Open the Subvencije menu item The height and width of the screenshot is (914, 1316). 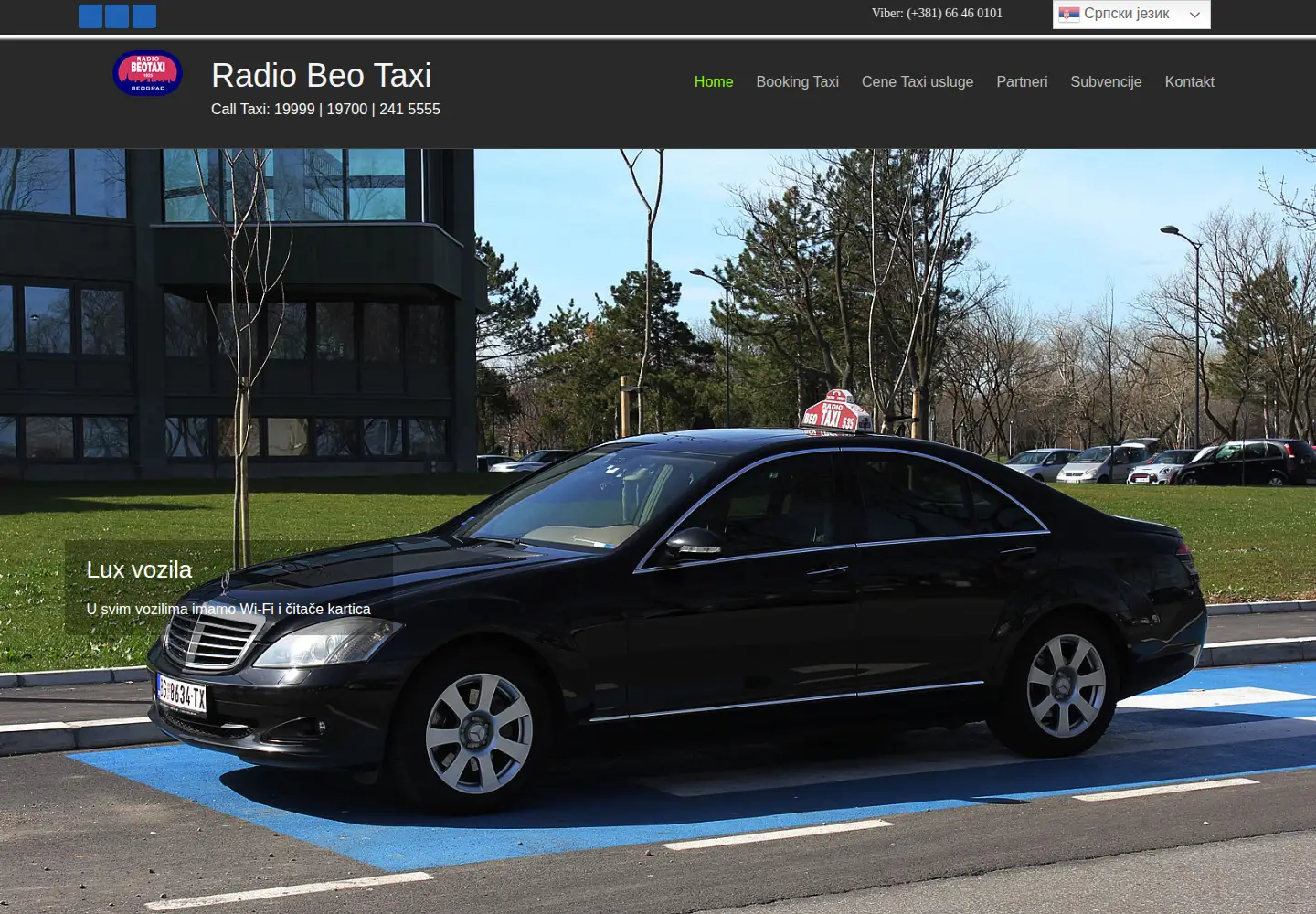[x=1106, y=81]
